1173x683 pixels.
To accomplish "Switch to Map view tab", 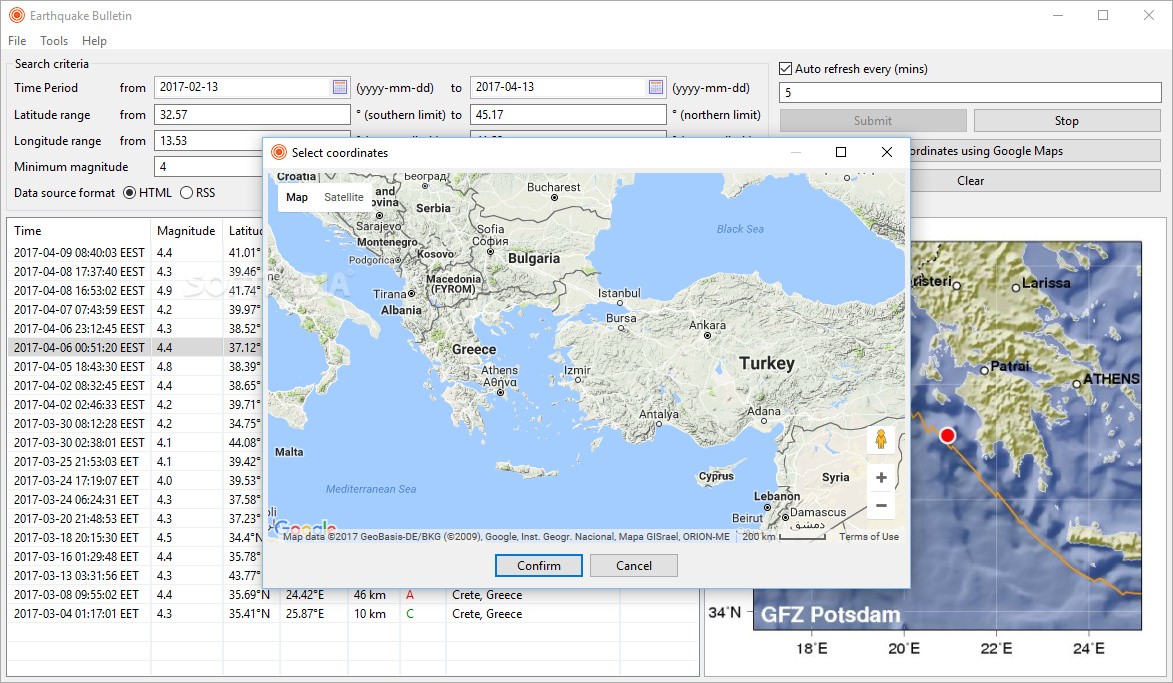I will coord(297,197).
